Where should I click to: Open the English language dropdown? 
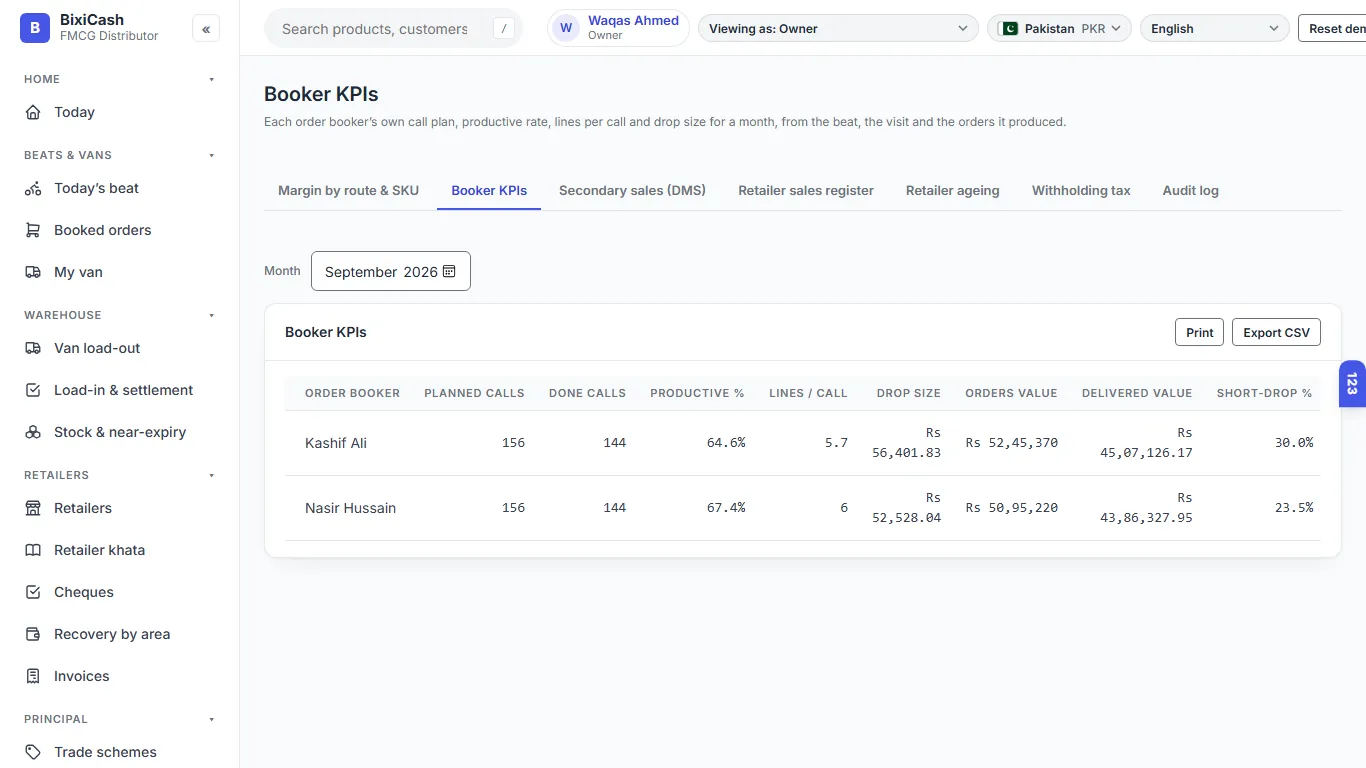coord(1215,28)
